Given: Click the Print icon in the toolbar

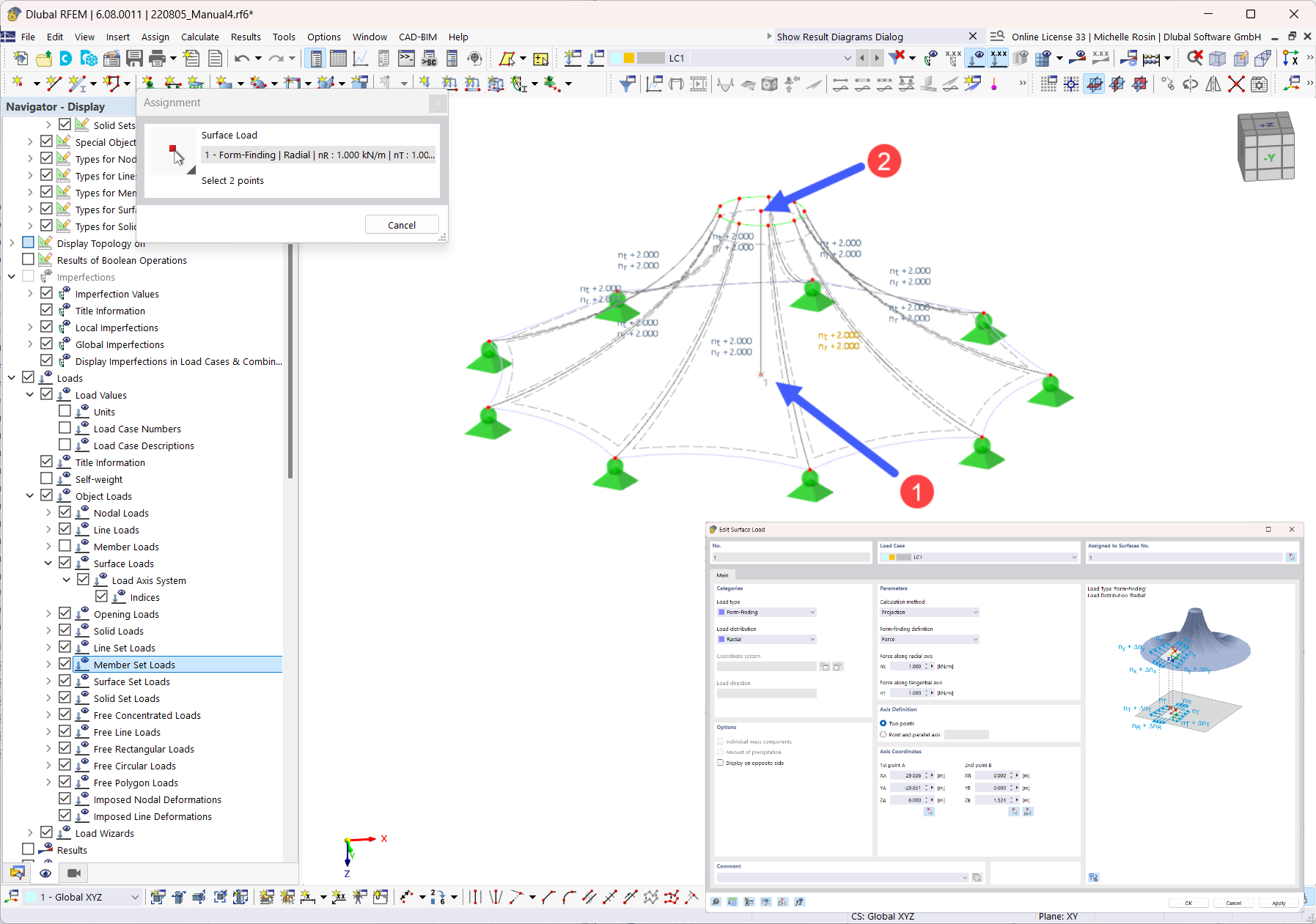Looking at the screenshot, I should [157, 59].
